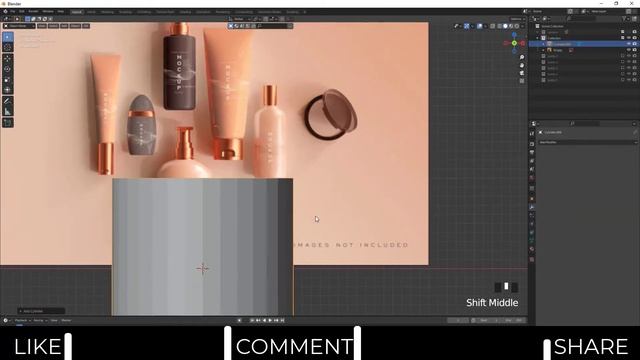
Task: Toggle viewport gizmo display button
Action: point(467,26)
